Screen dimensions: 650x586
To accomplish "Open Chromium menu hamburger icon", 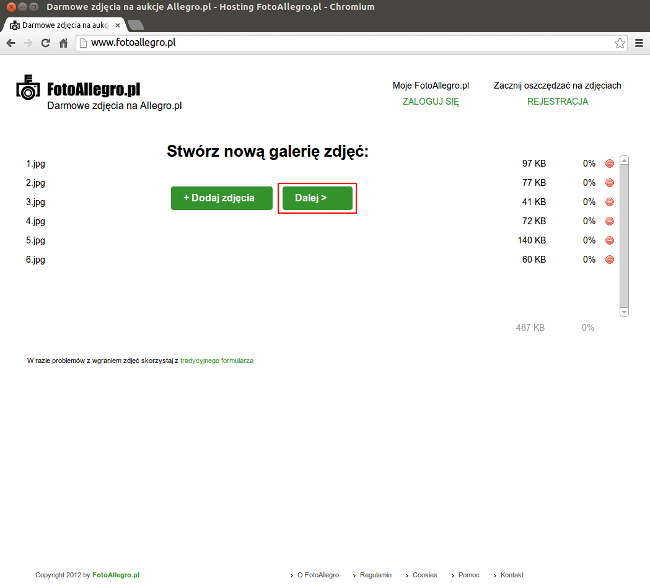I will 639,43.
